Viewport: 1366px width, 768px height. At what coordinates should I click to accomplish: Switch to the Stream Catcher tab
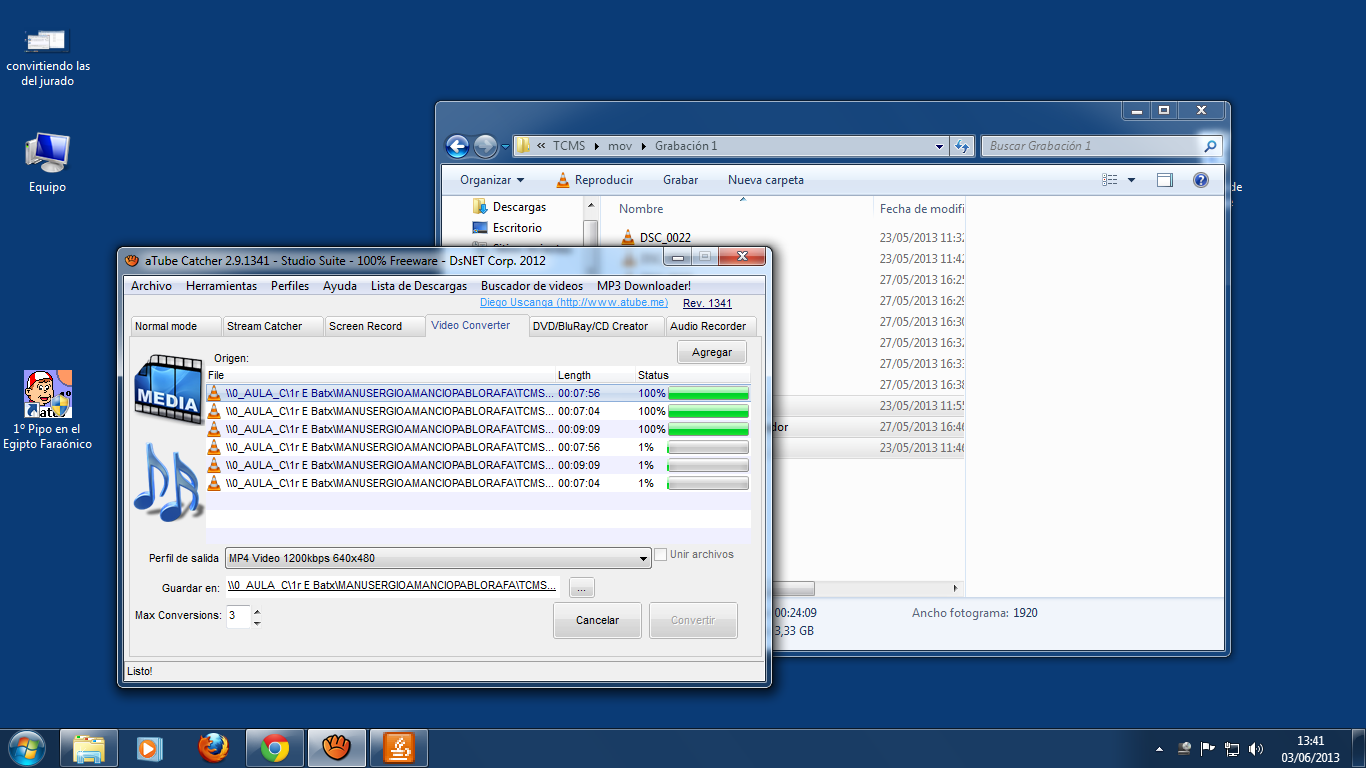click(273, 326)
